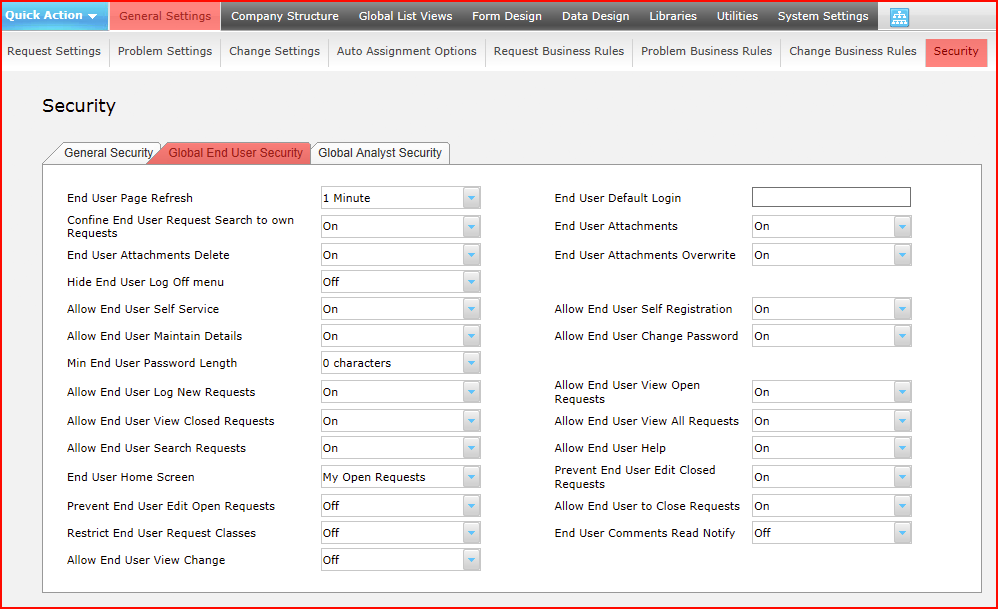Open Libraries menu
998x609 pixels.
coord(673,16)
